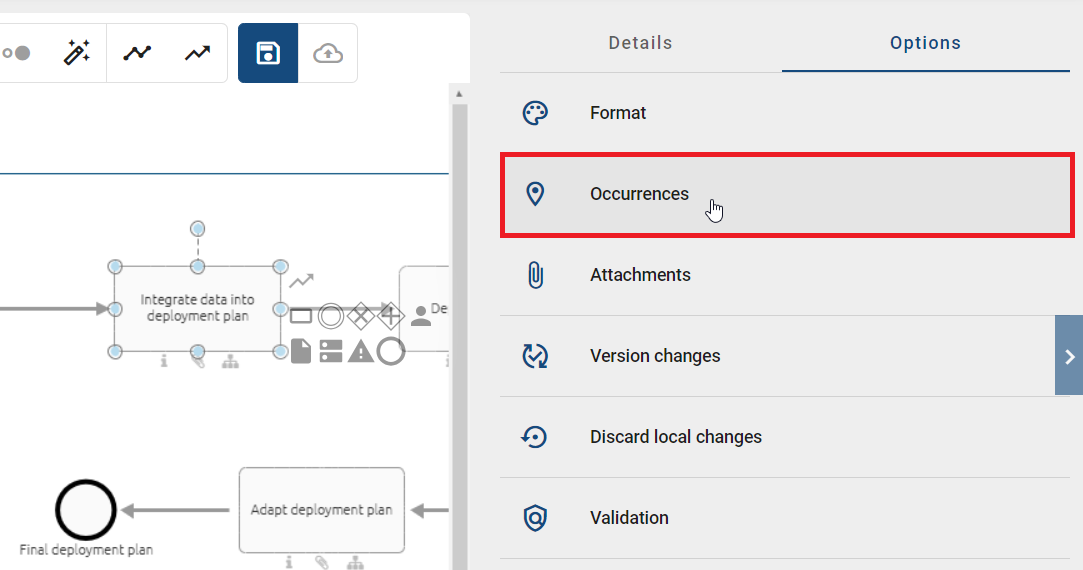1083x570 pixels.
Task: Click info icon under 'Adapt deployment plan'
Action: tap(289, 563)
